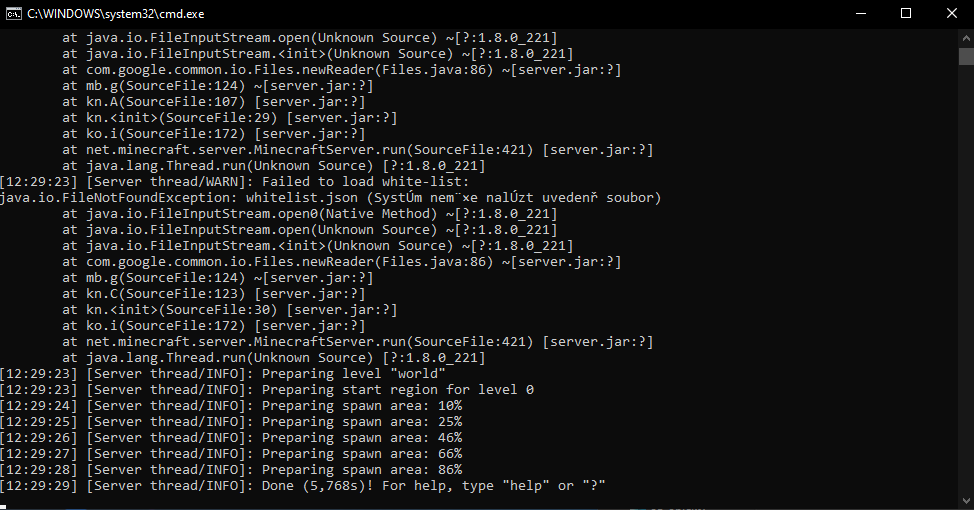Click the "Preparing spawn area: 10%" line
The image size is (974, 510).
(x=231, y=406)
